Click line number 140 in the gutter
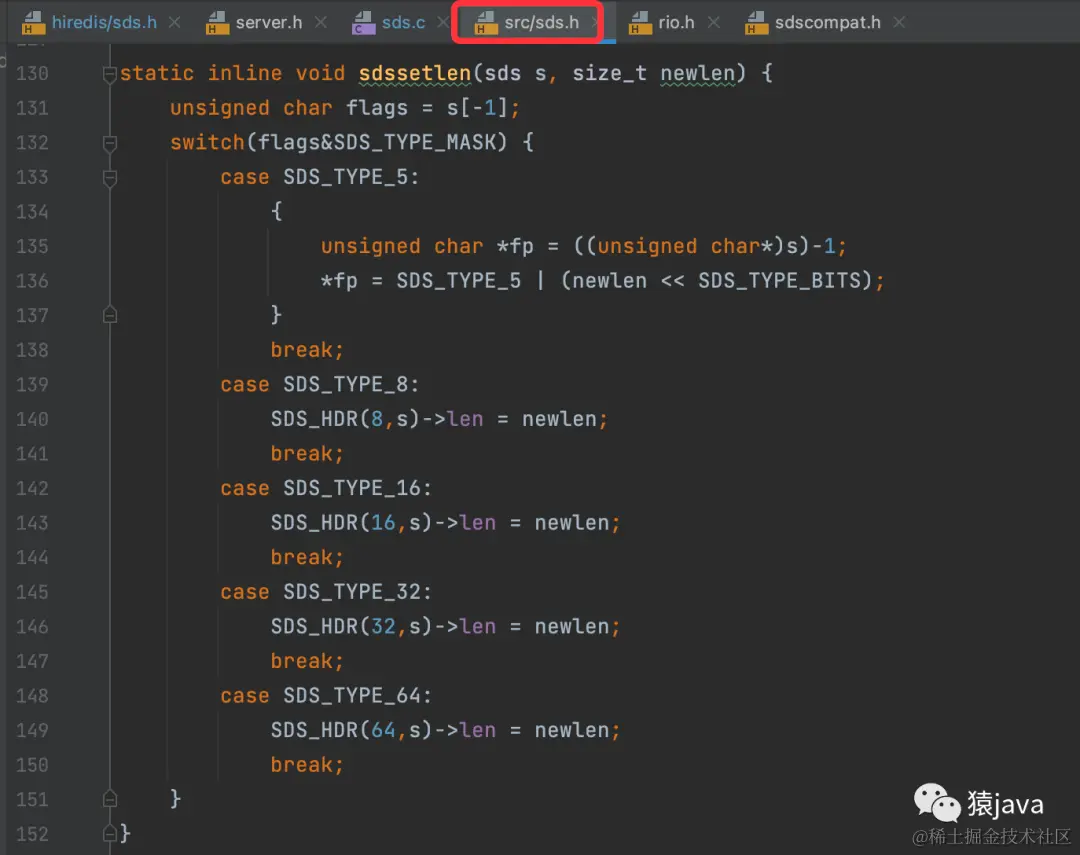 click(x=32, y=420)
